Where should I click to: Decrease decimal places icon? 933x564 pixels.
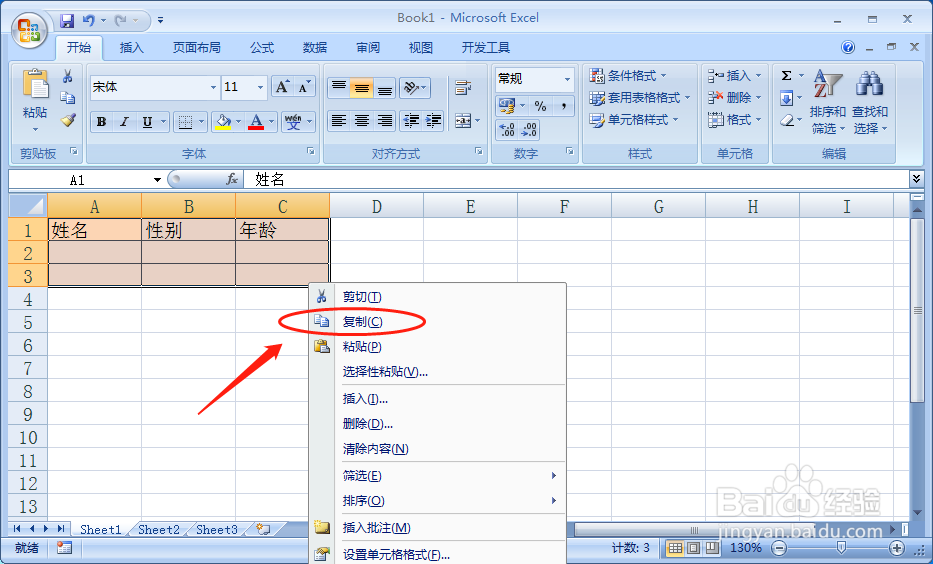click(x=529, y=129)
